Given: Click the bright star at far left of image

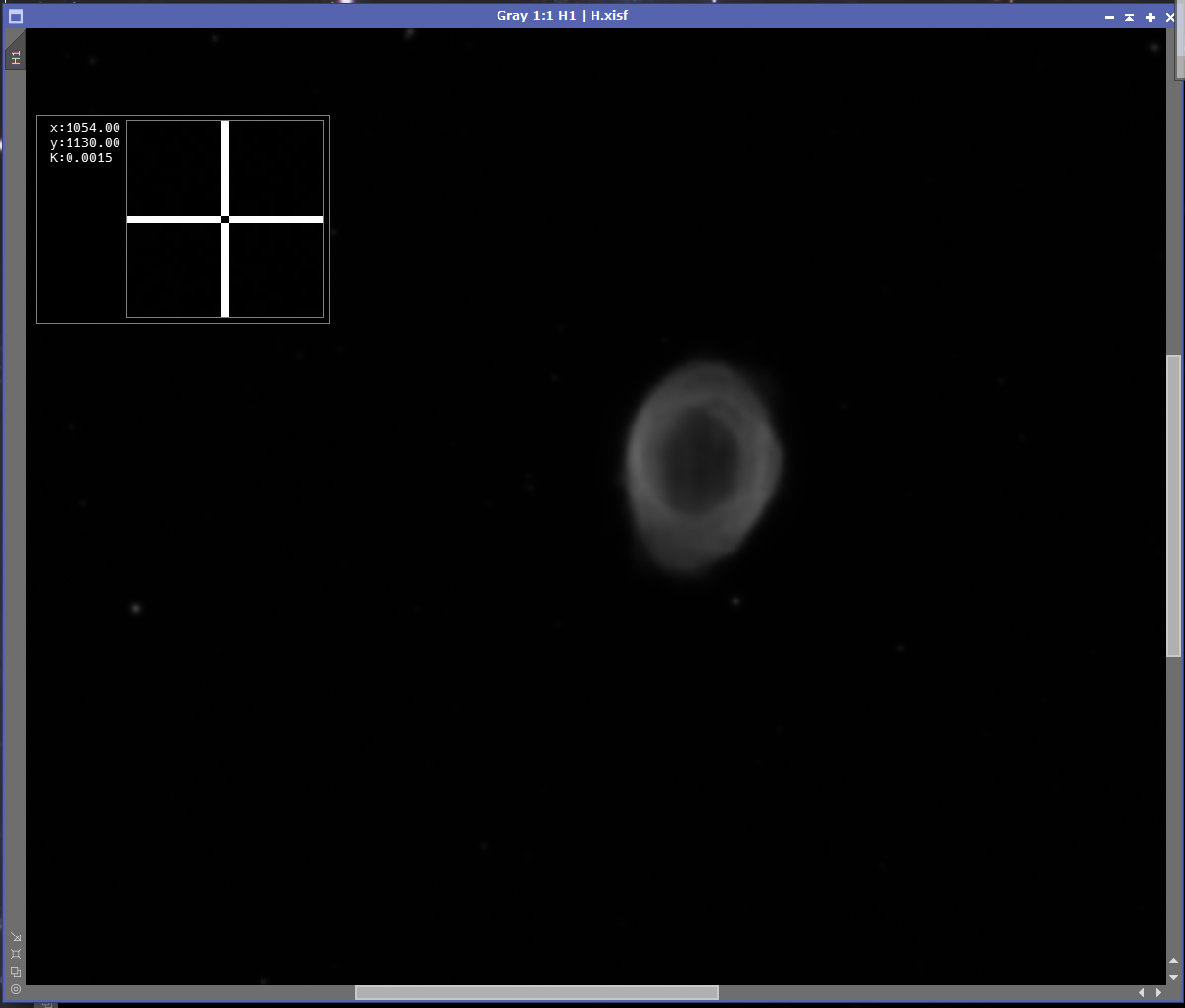Looking at the screenshot, I should pos(136,609).
